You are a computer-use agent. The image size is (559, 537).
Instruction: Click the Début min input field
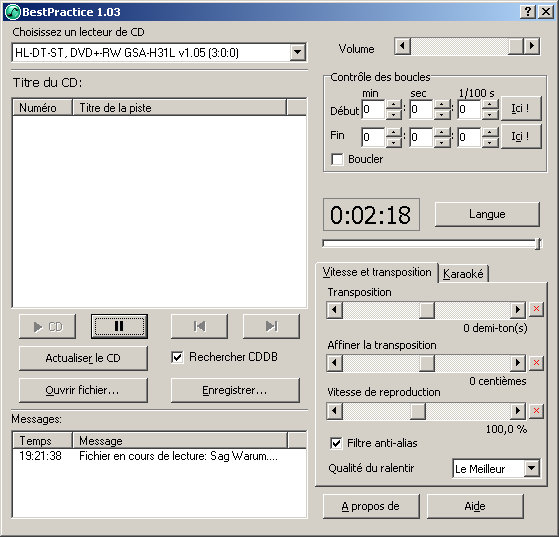point(373,109)
